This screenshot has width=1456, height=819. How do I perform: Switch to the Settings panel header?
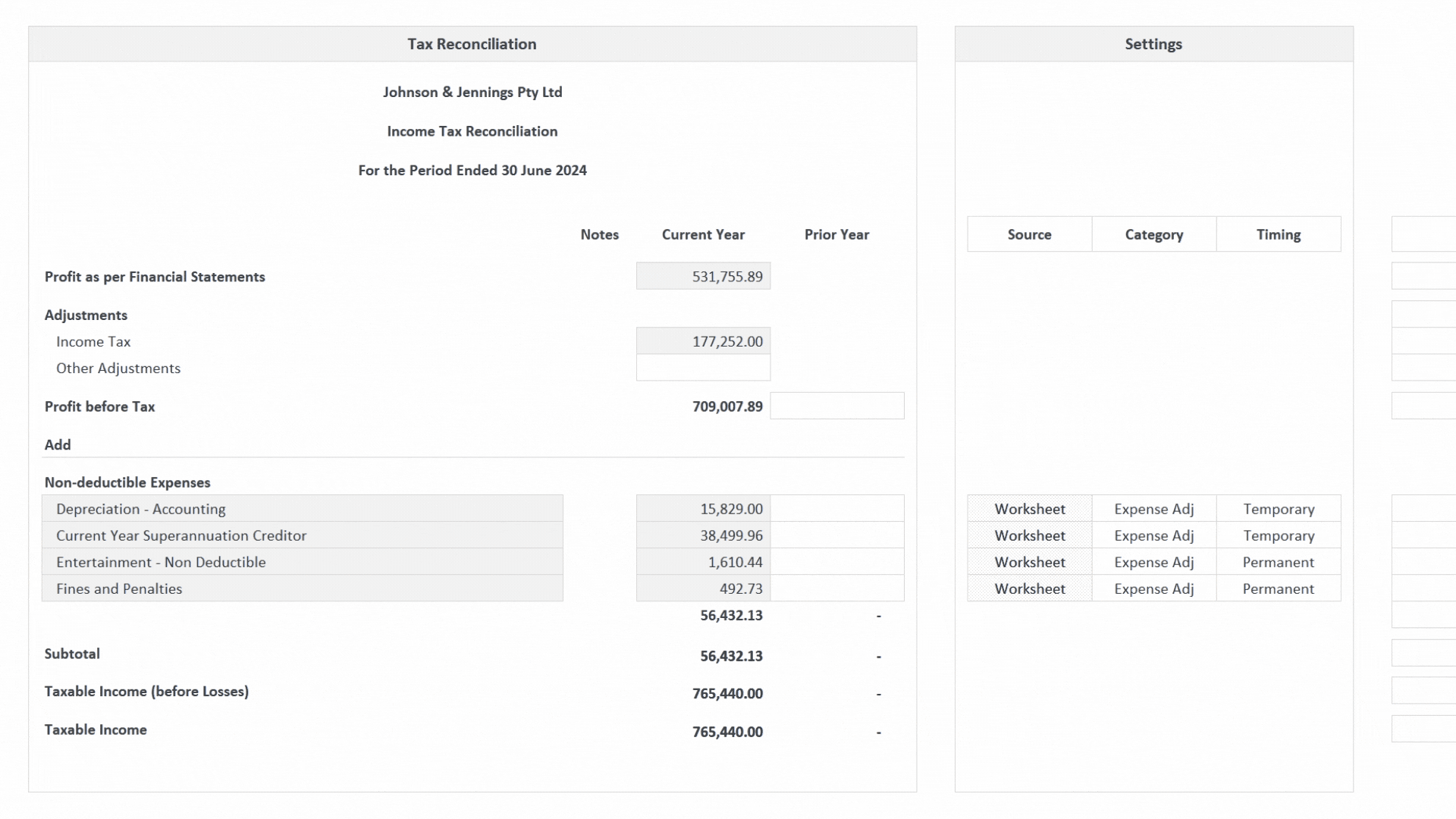click(1153, 44)
